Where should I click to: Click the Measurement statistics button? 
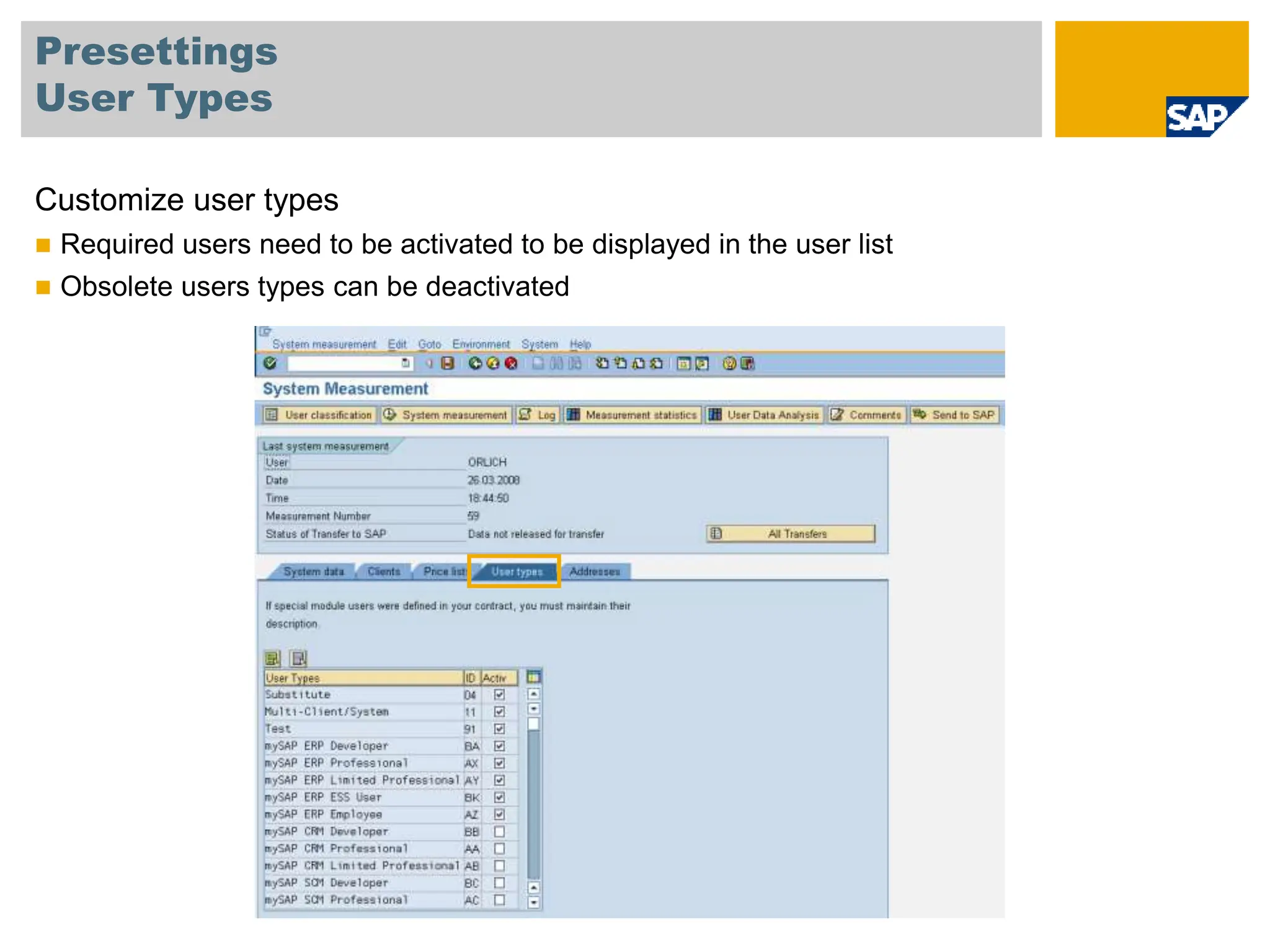633,415
